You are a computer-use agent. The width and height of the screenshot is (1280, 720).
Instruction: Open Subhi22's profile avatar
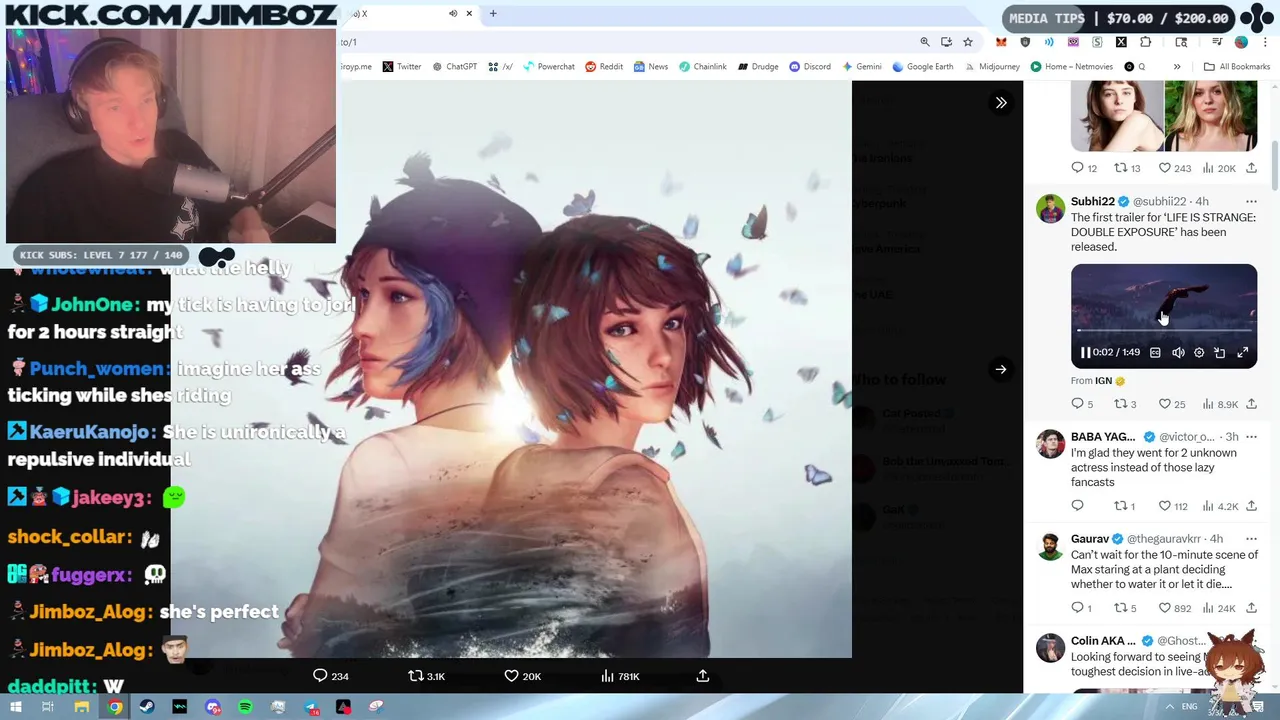[1050, 209]
